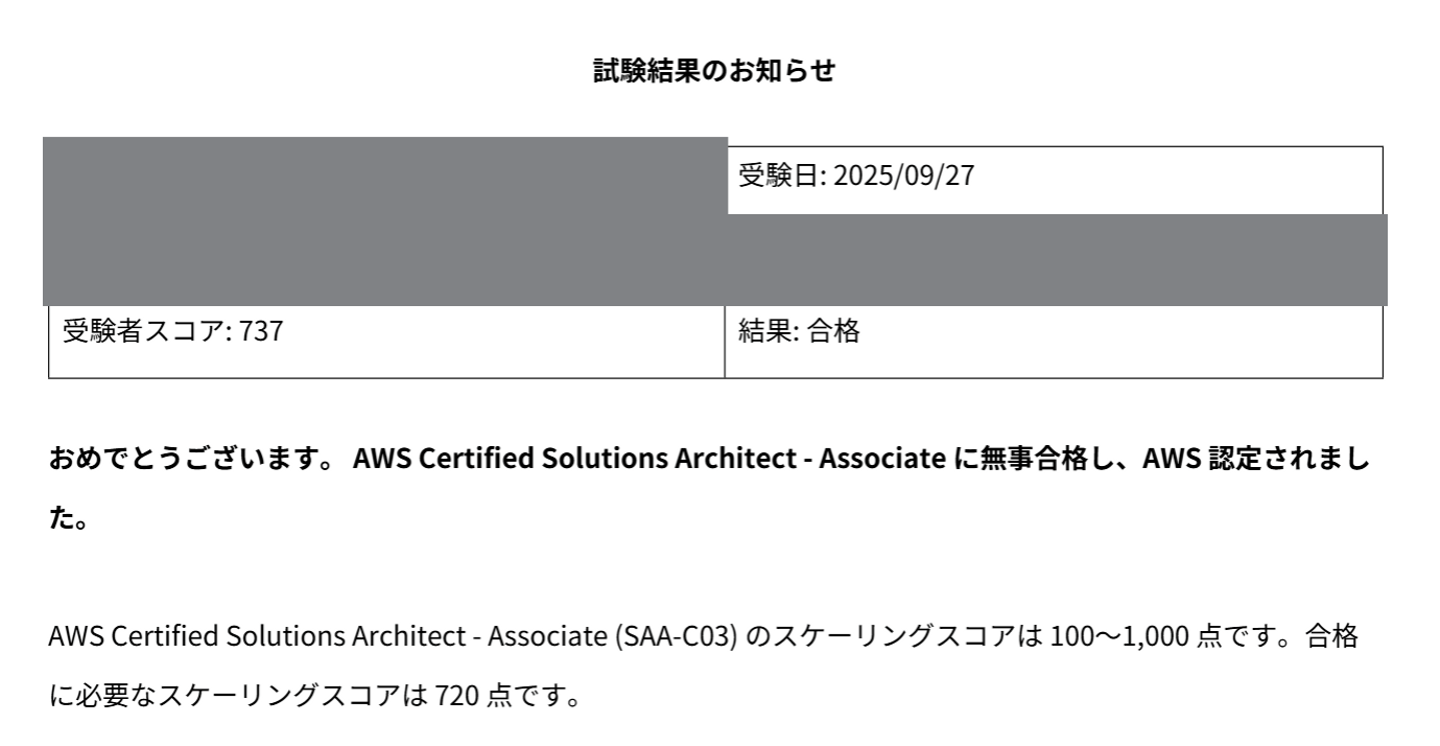Click the 試験結果のお知らせ title heading

(713, 71)
